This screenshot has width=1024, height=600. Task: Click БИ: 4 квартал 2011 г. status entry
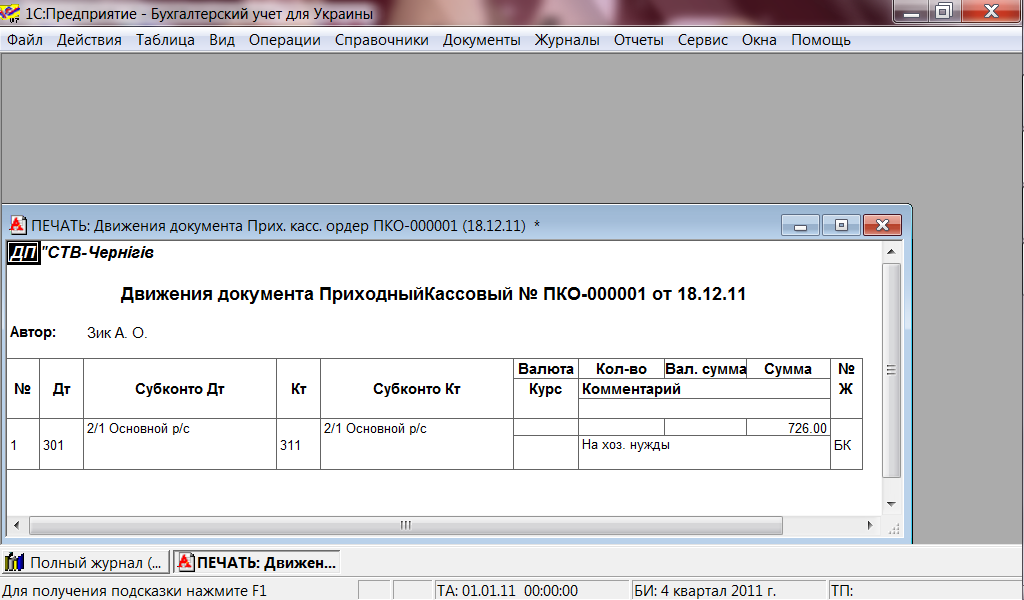pyautogui.click(x=728, y=591)
